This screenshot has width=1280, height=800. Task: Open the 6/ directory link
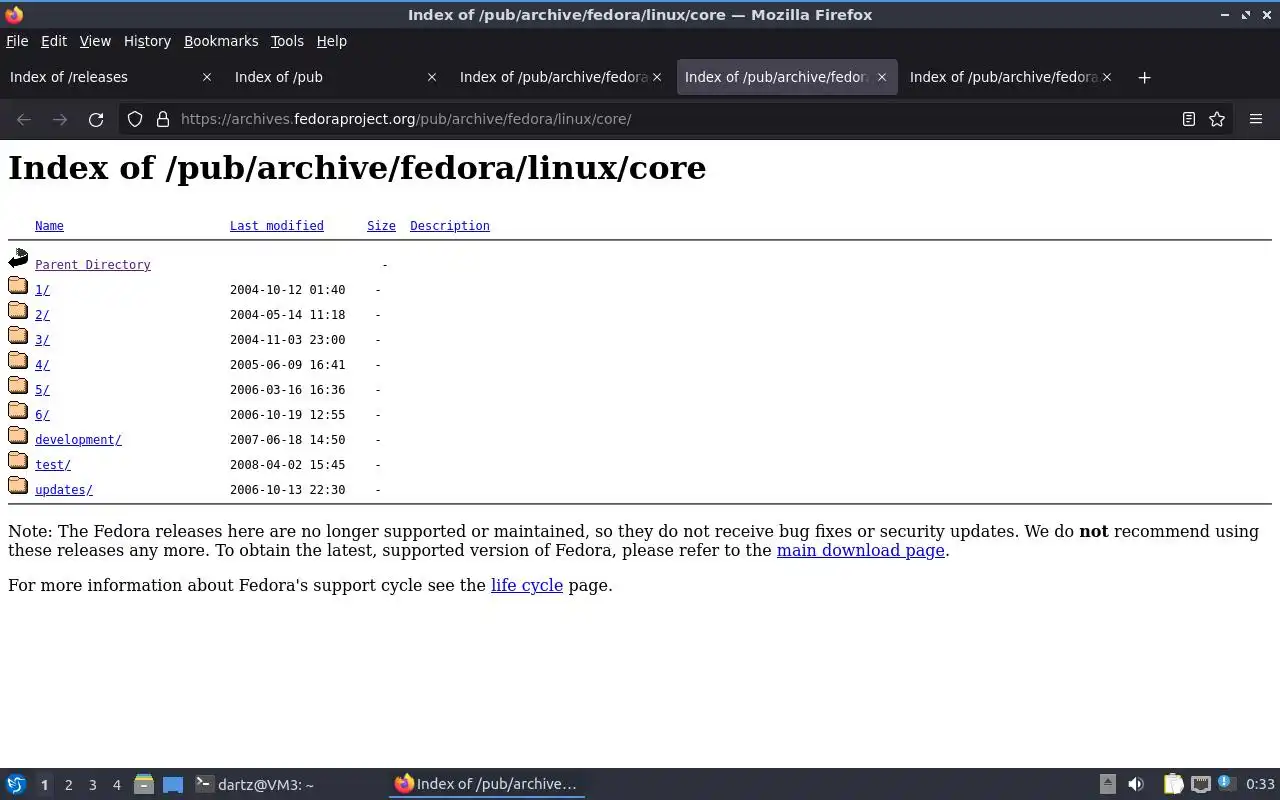click(x=42, y=415)
